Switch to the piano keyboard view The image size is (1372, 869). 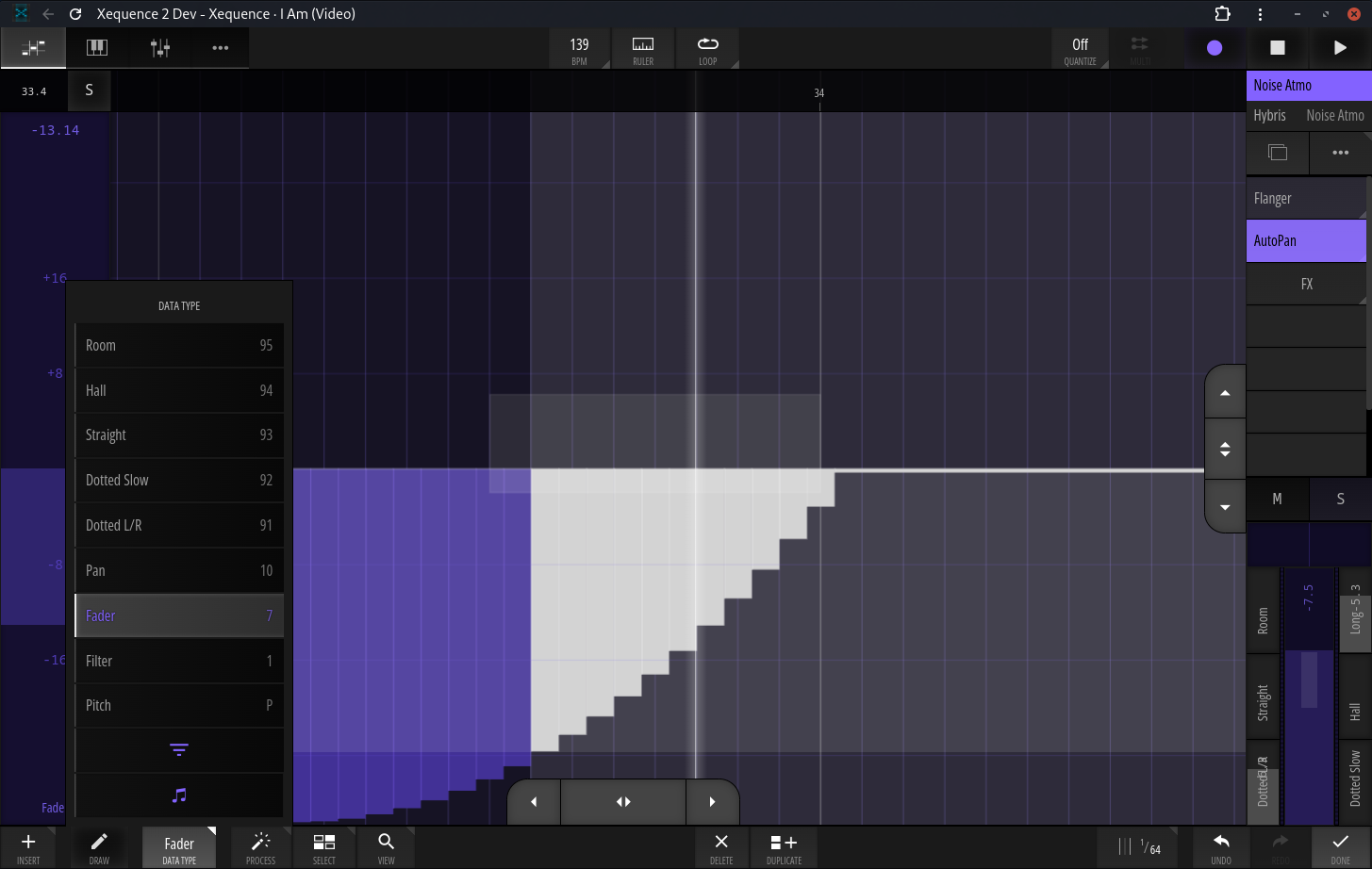[97, 48]
